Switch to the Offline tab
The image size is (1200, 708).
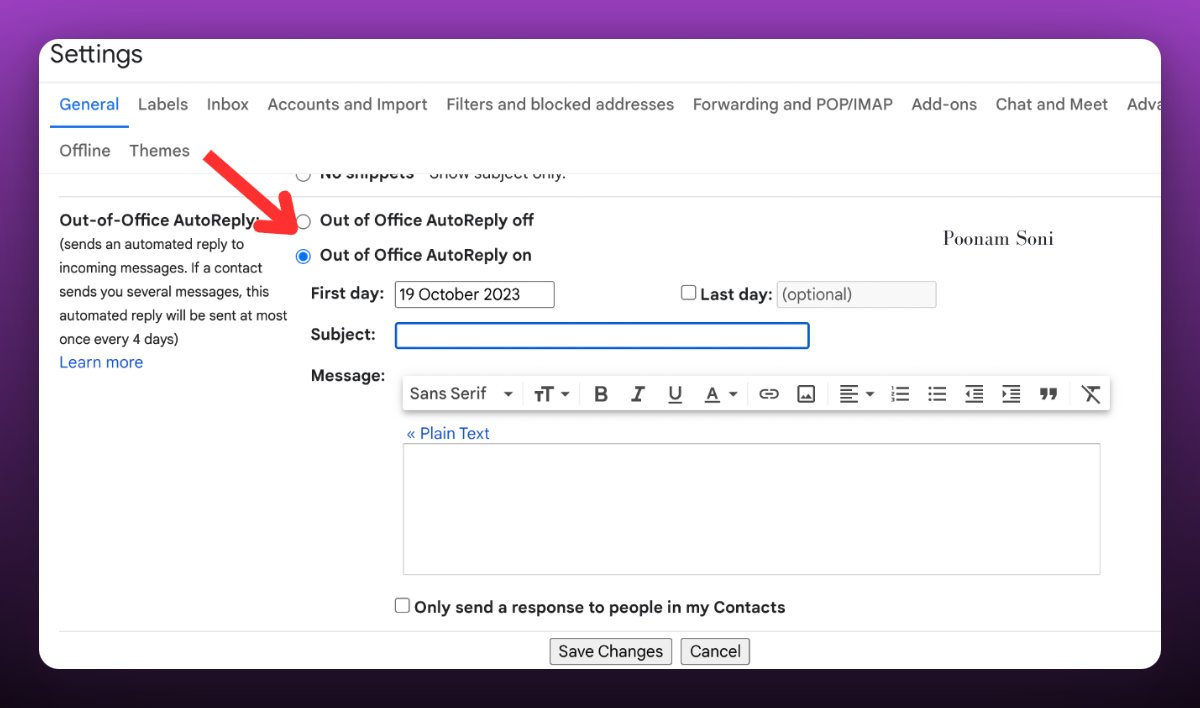pos(85,151)
